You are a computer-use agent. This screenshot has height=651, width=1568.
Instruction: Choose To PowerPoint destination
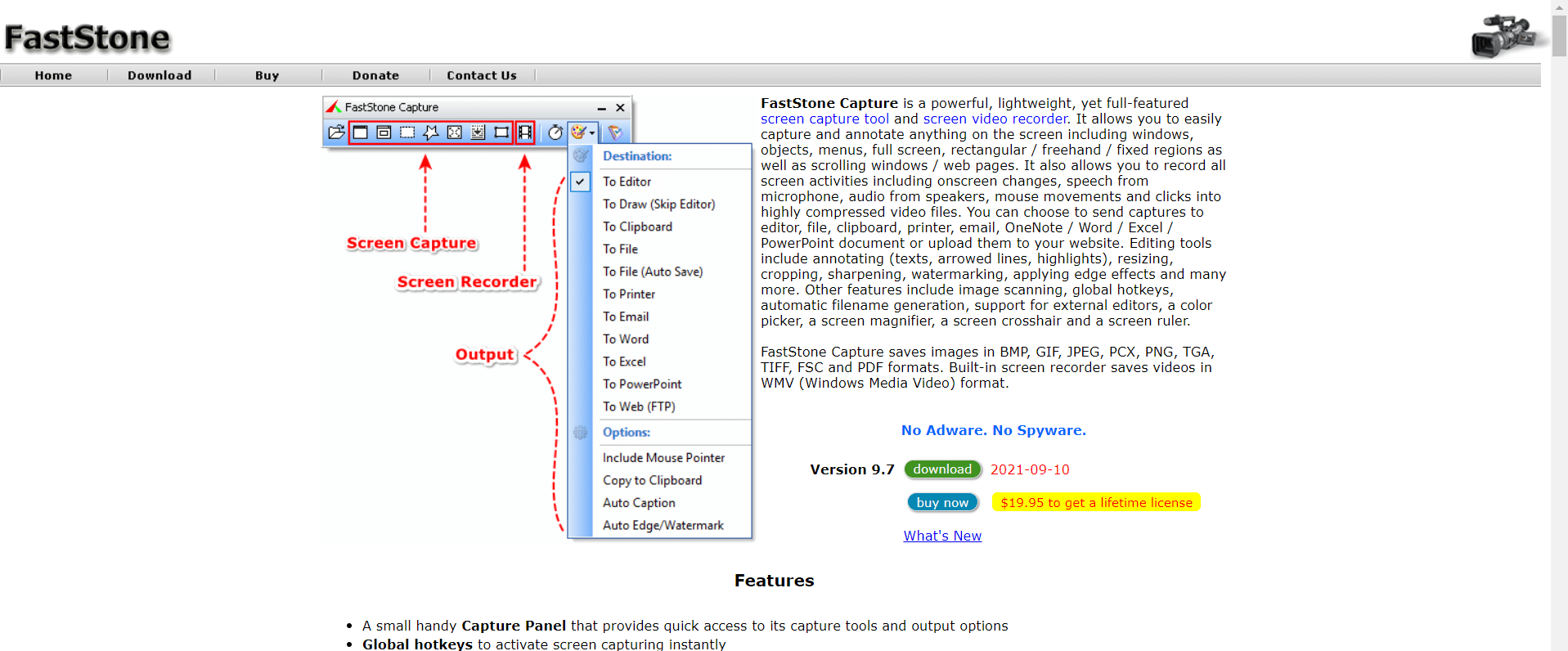point(642,384)
